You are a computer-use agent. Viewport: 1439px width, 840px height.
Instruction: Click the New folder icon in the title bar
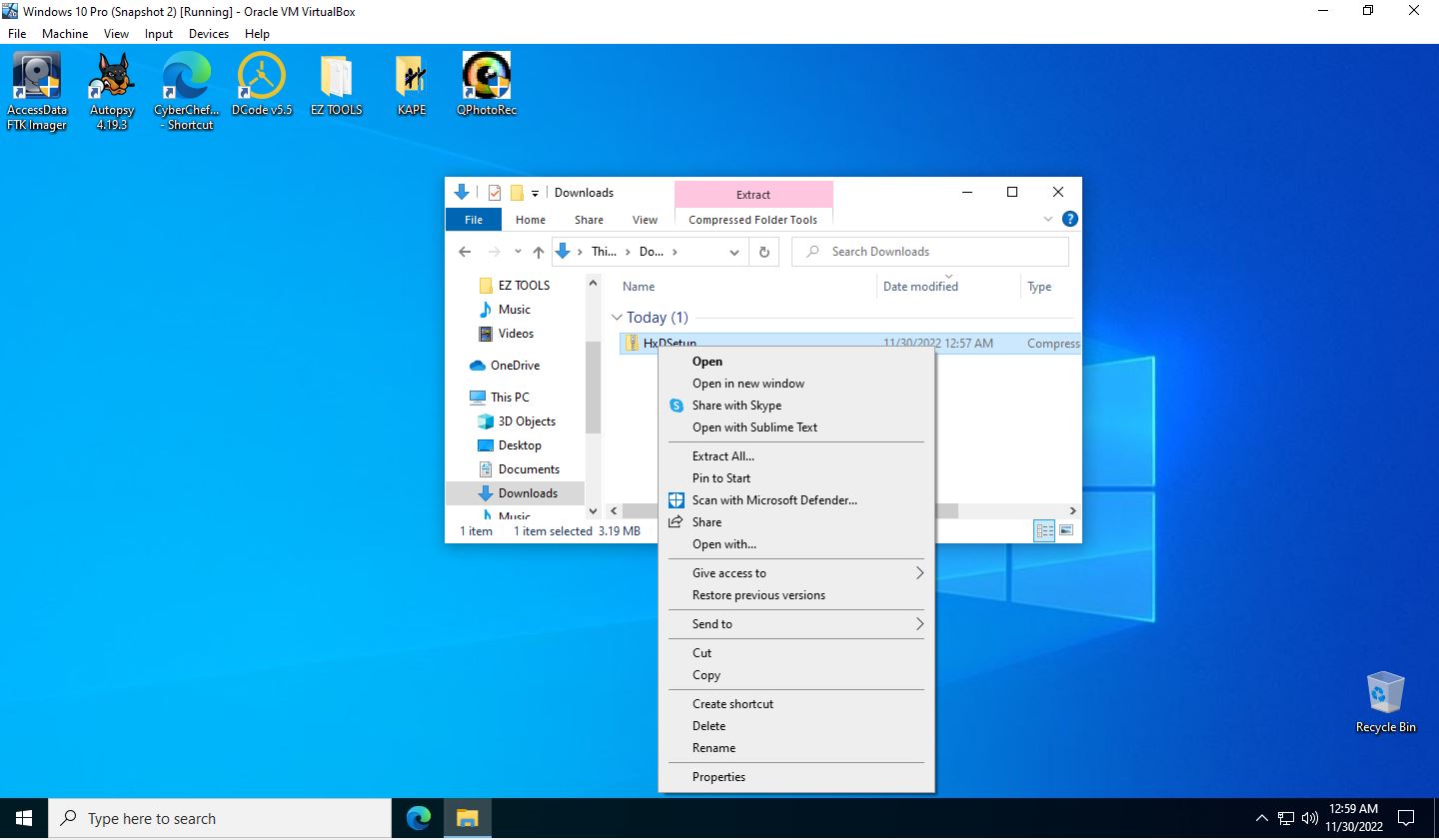[517, 193]
